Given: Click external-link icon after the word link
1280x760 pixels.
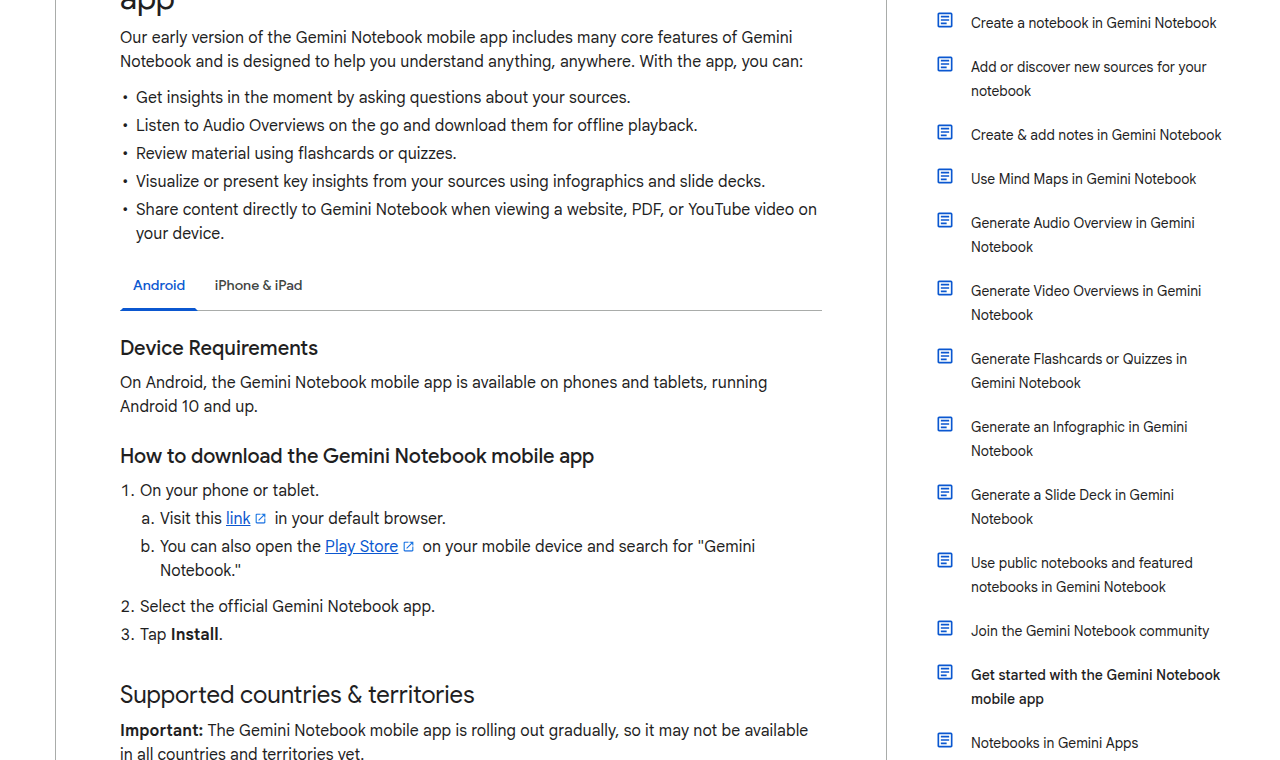Looking at the screenshot, I should [261, 519].
